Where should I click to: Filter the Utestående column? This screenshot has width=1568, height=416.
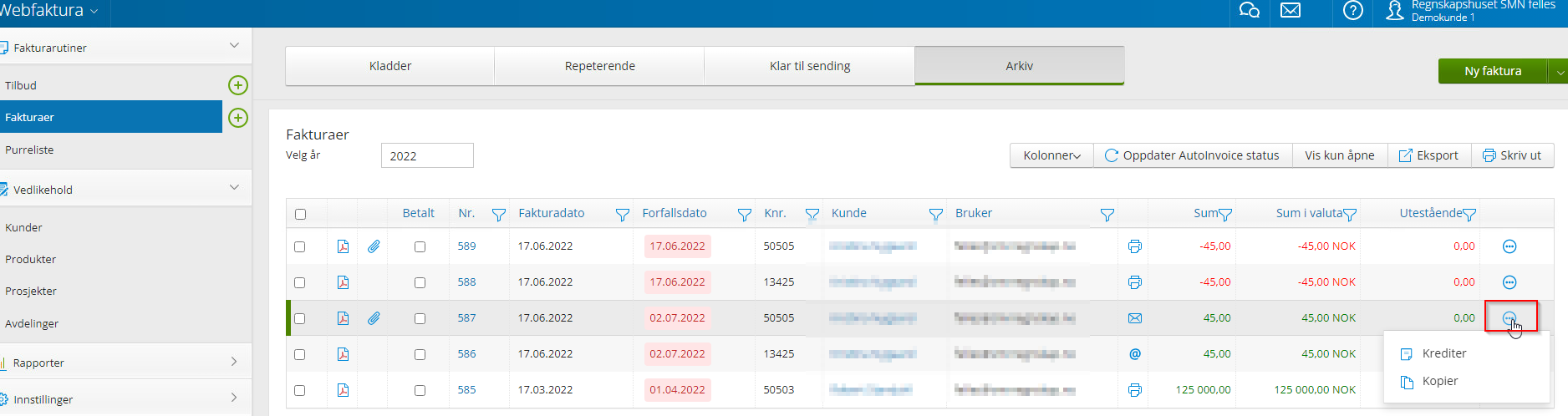1469,215
